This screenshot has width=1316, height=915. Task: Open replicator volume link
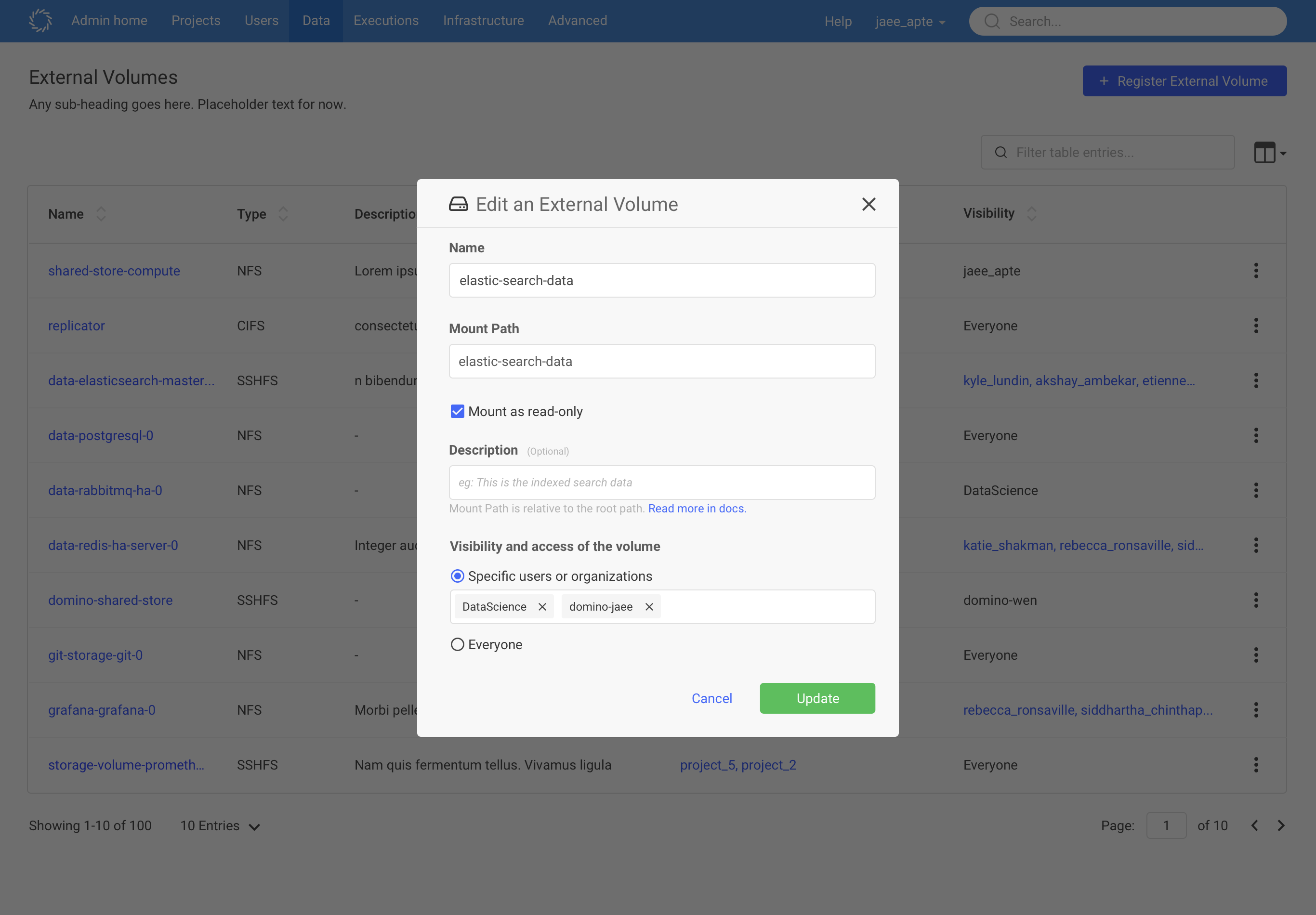(76, 326)
